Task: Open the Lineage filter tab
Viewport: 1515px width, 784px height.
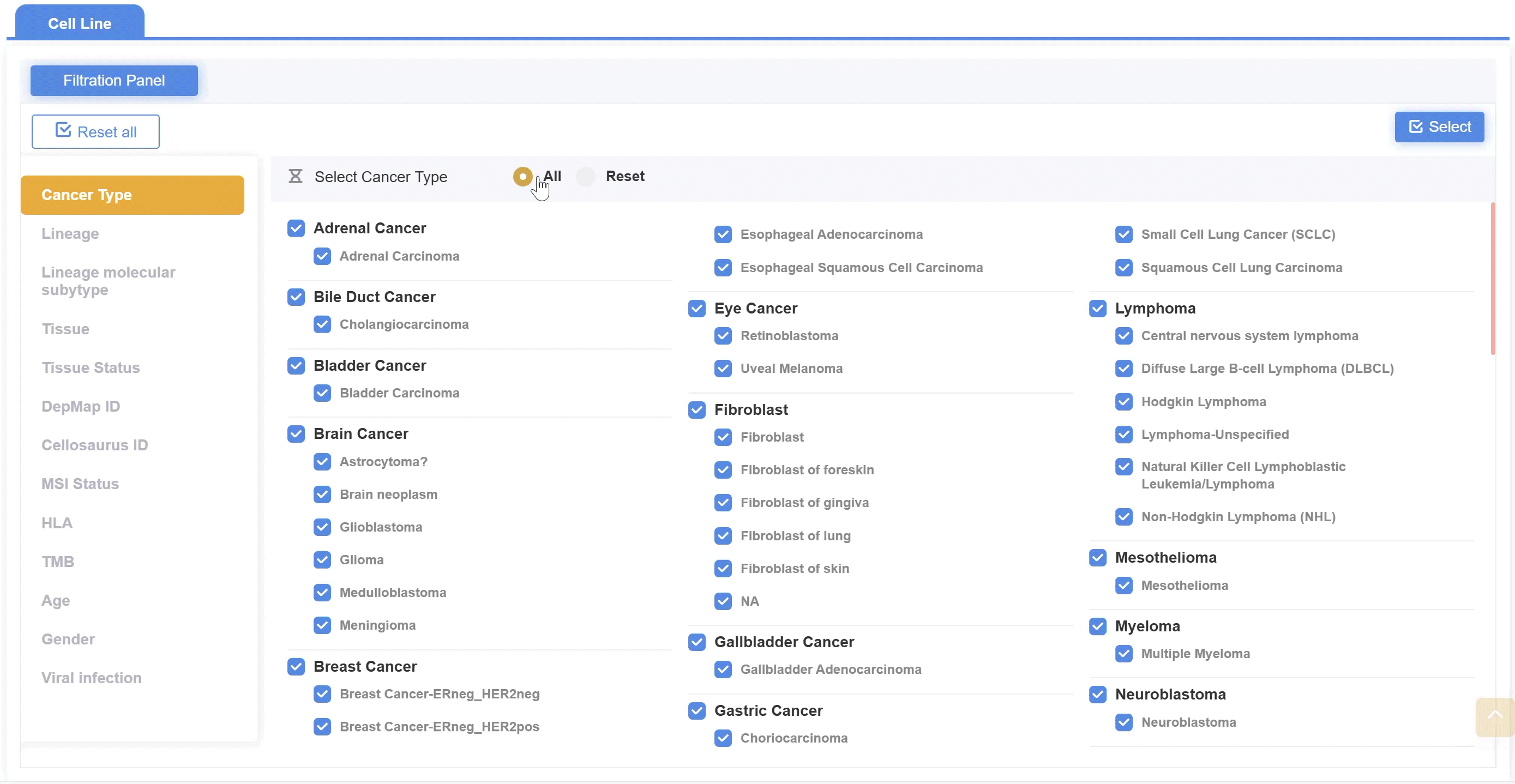Action: click(x=70, y=233)
